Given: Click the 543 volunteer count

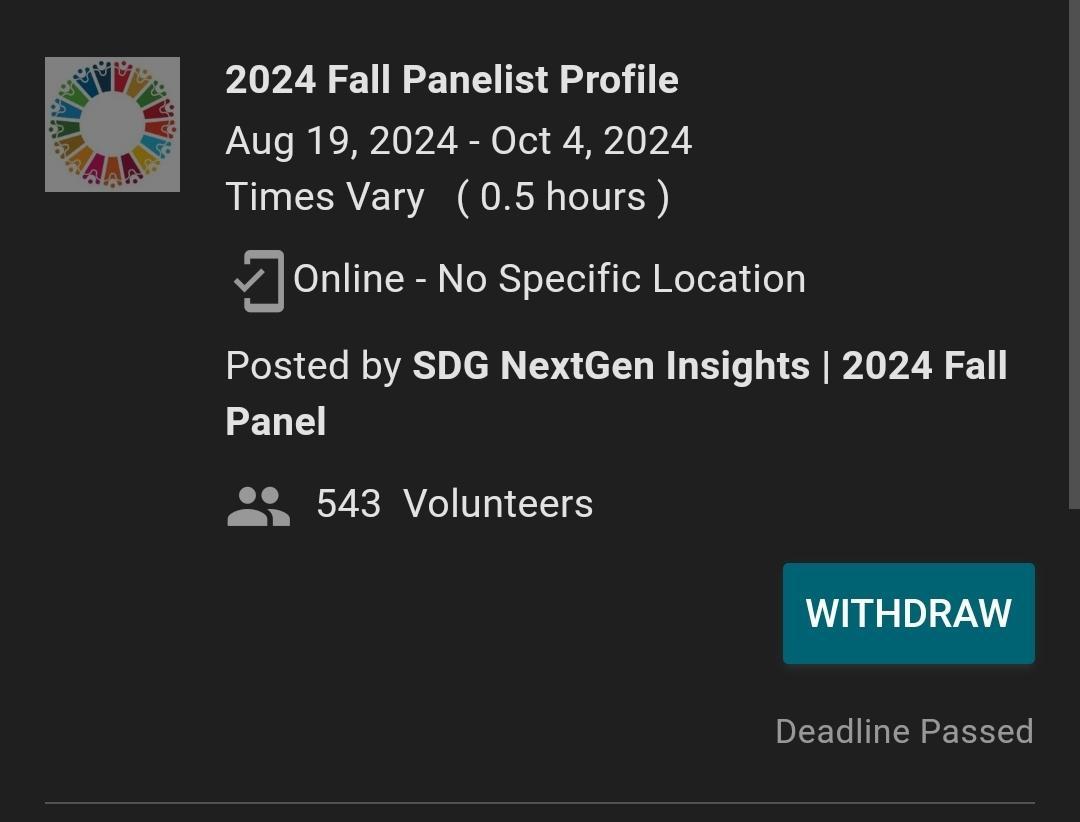Looking at the screenshot, I should tap(348, 504).
